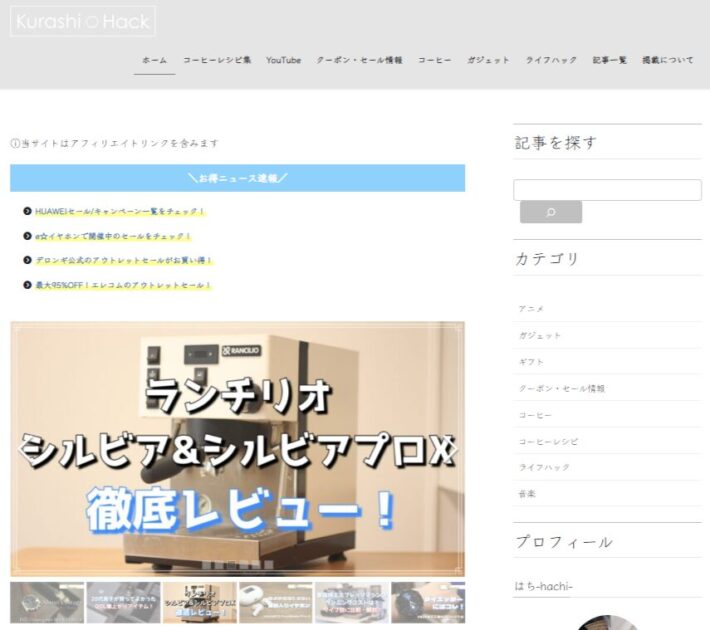Click the arrow bullet beside the デロンギ link

click(x=27, y=260)
